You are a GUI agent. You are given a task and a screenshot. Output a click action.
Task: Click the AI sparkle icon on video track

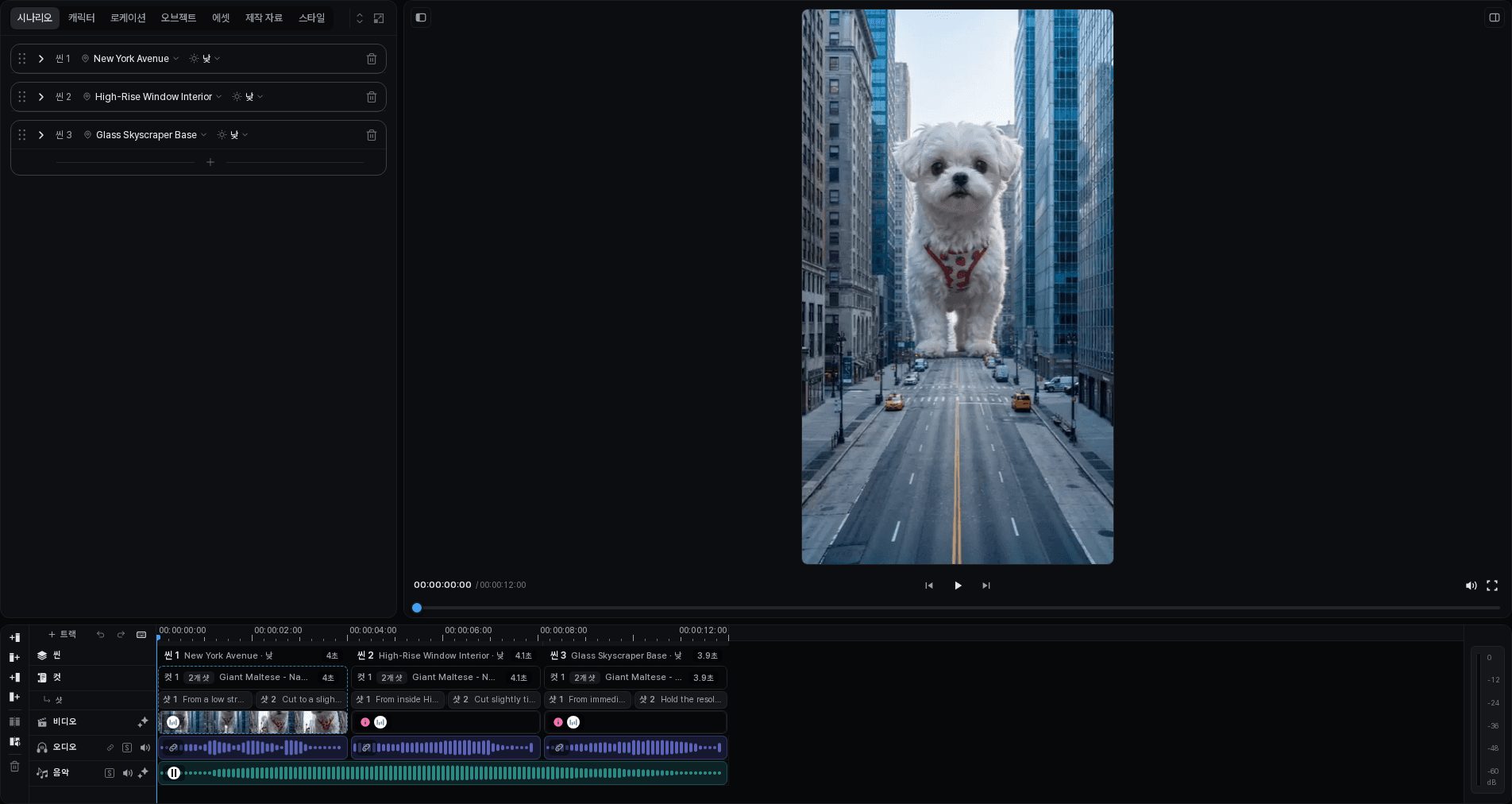[143, 722]
